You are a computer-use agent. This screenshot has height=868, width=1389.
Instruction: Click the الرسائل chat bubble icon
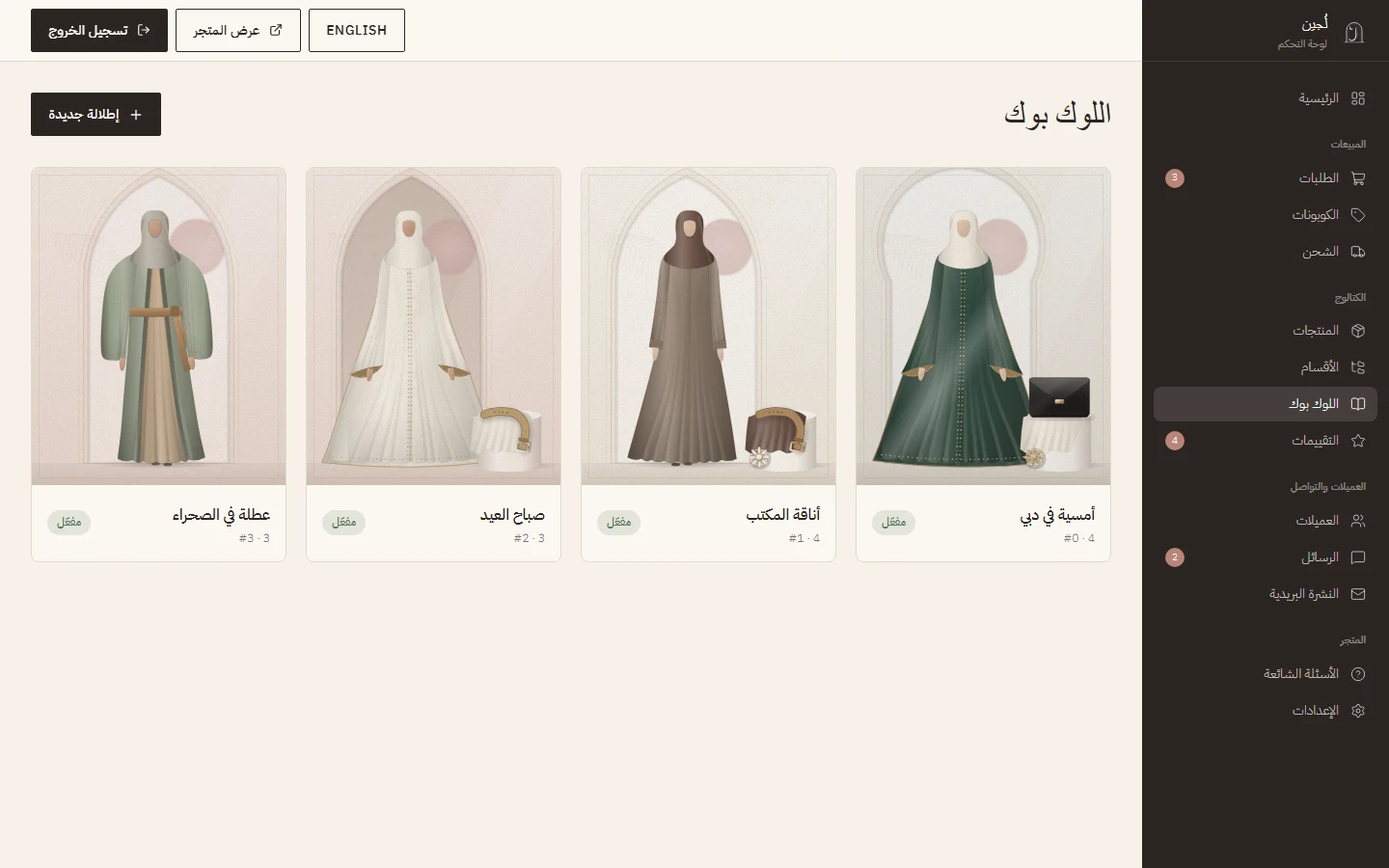tap(1358, 557)
